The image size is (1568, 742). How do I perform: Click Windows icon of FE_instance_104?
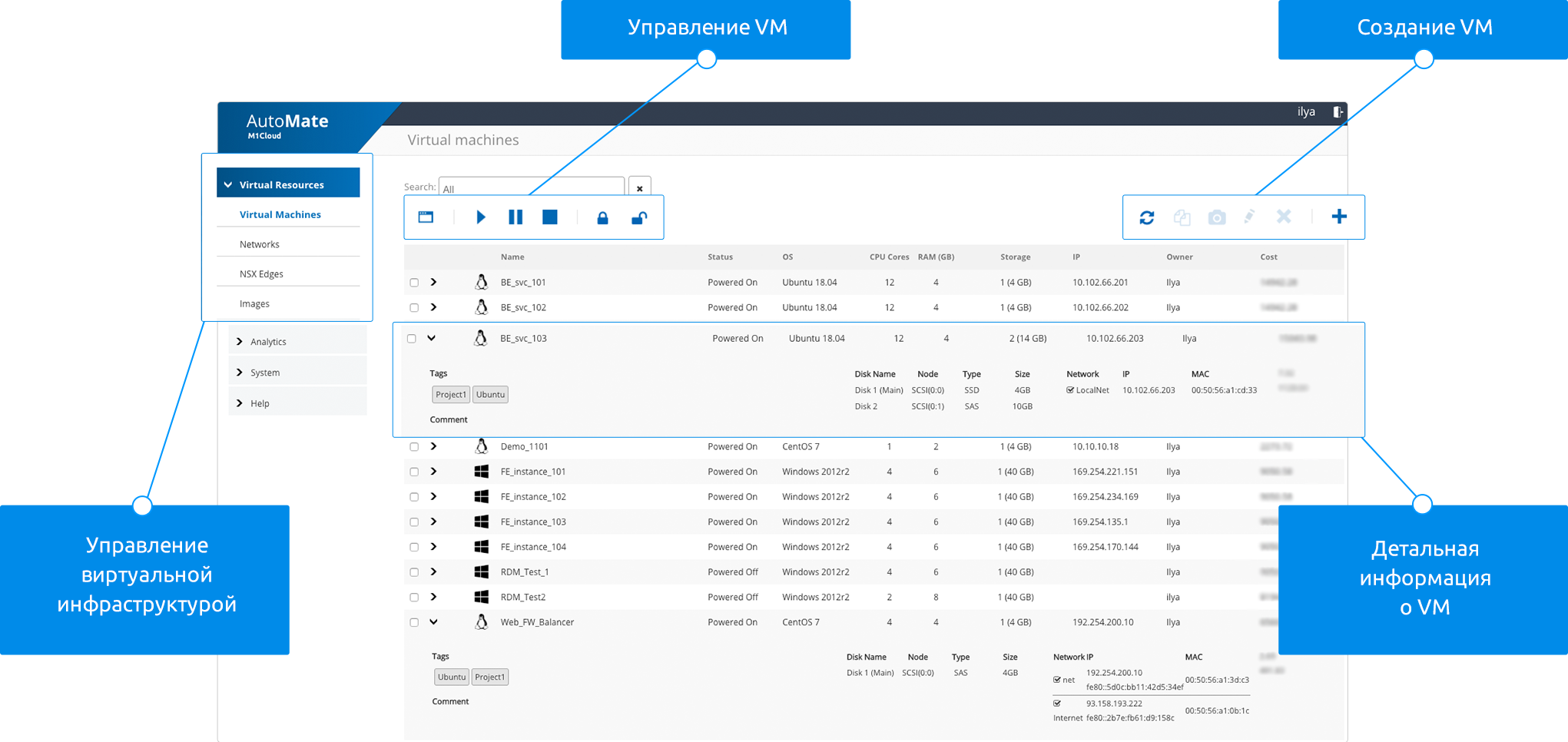[x=482, y=547]
